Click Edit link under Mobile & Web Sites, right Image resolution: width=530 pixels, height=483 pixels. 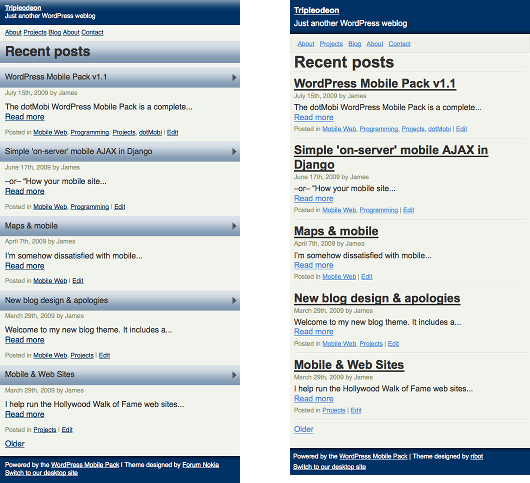[x=356, y=410]
